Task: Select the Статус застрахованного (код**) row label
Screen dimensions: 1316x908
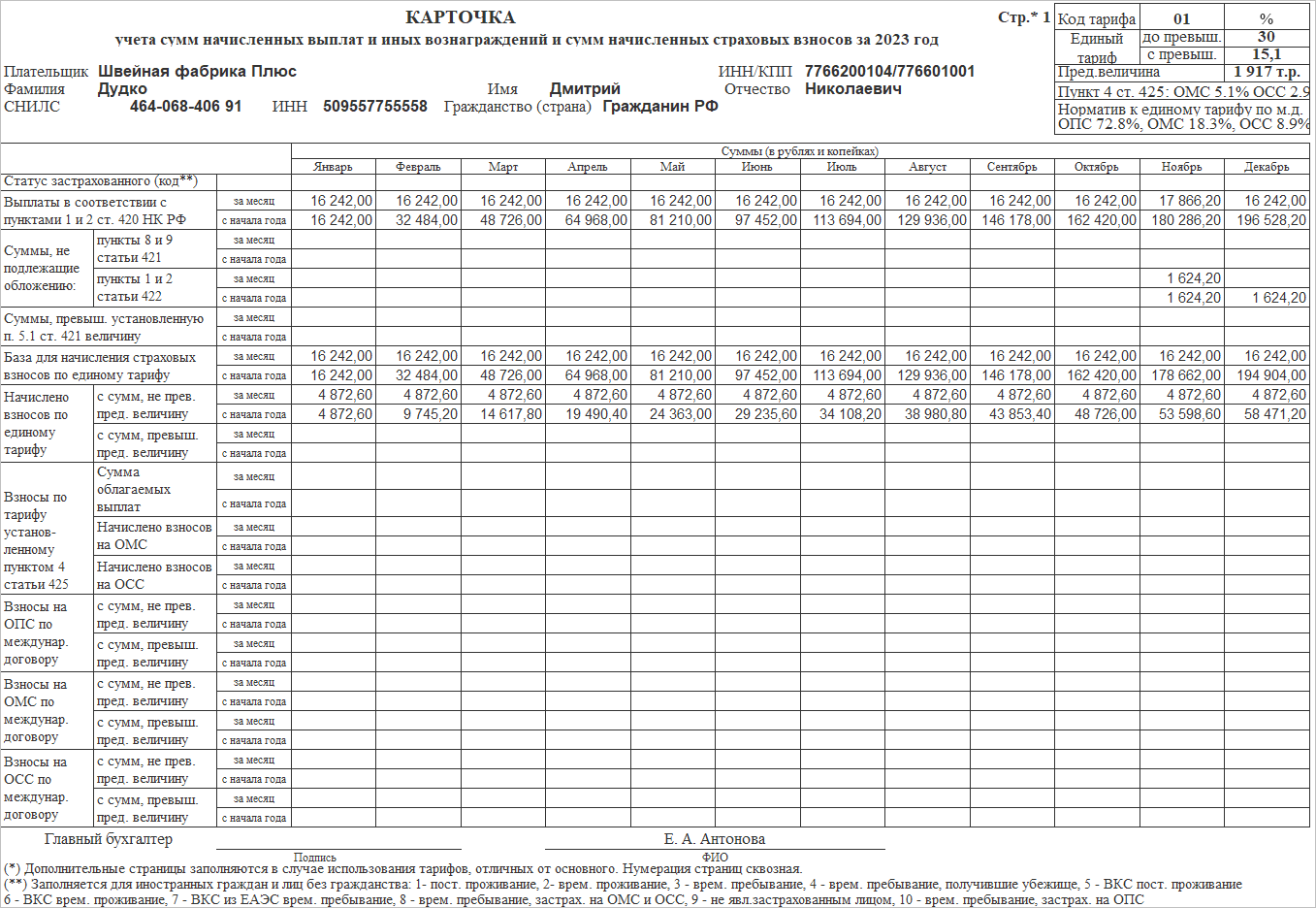Action: coord(101,181)
